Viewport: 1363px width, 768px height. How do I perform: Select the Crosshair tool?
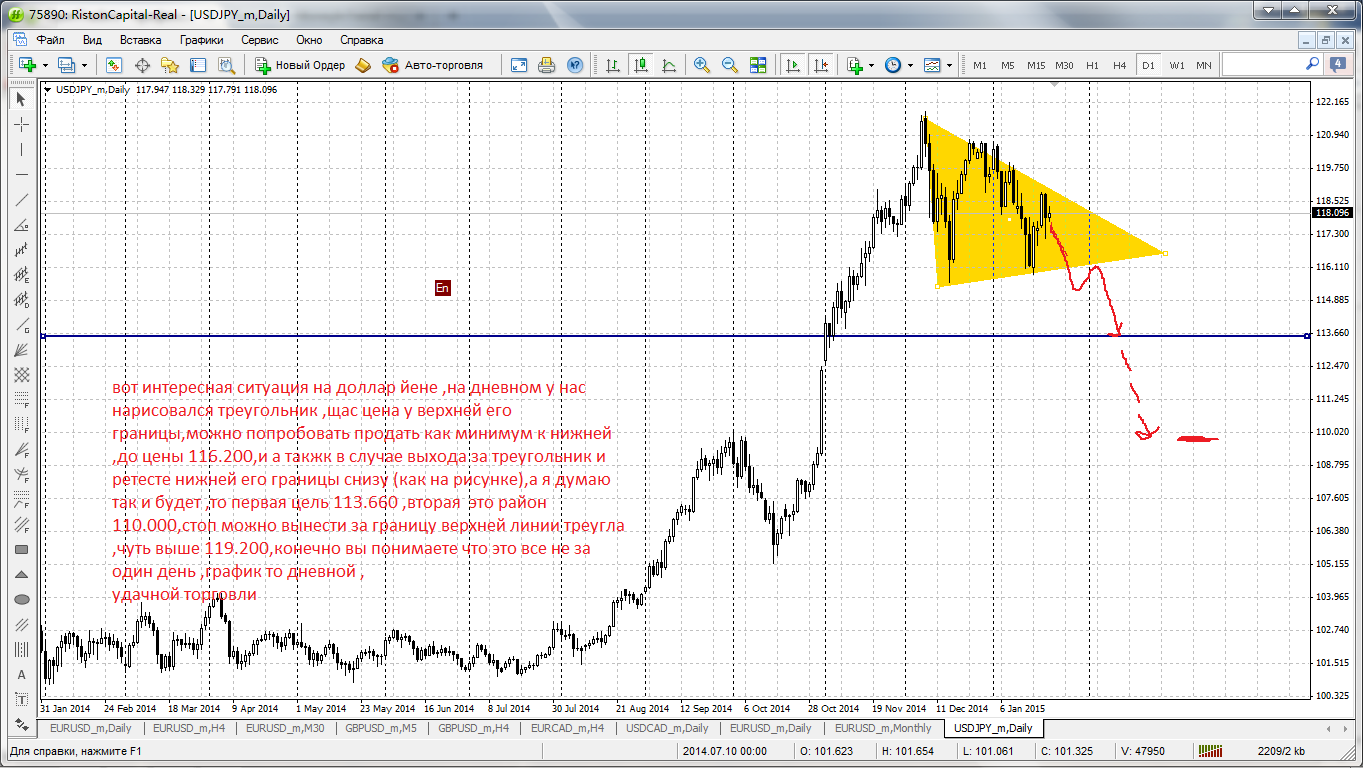point(21,124)
